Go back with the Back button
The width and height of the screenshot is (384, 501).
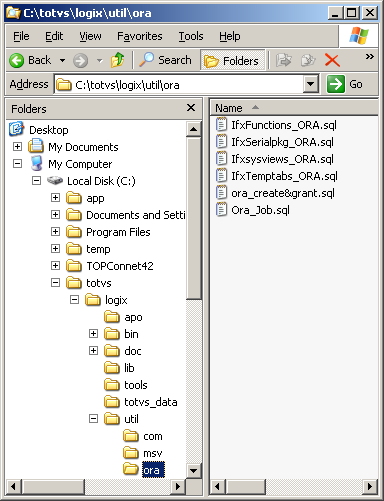[30, 60]
